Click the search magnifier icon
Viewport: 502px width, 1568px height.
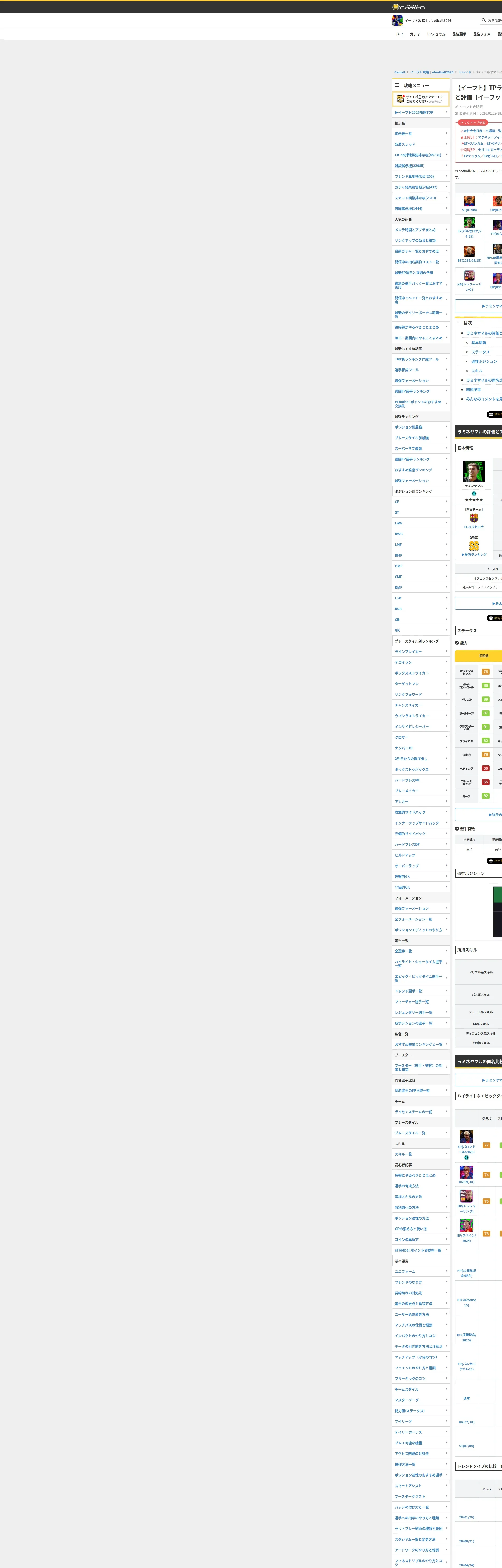[484, 20]
